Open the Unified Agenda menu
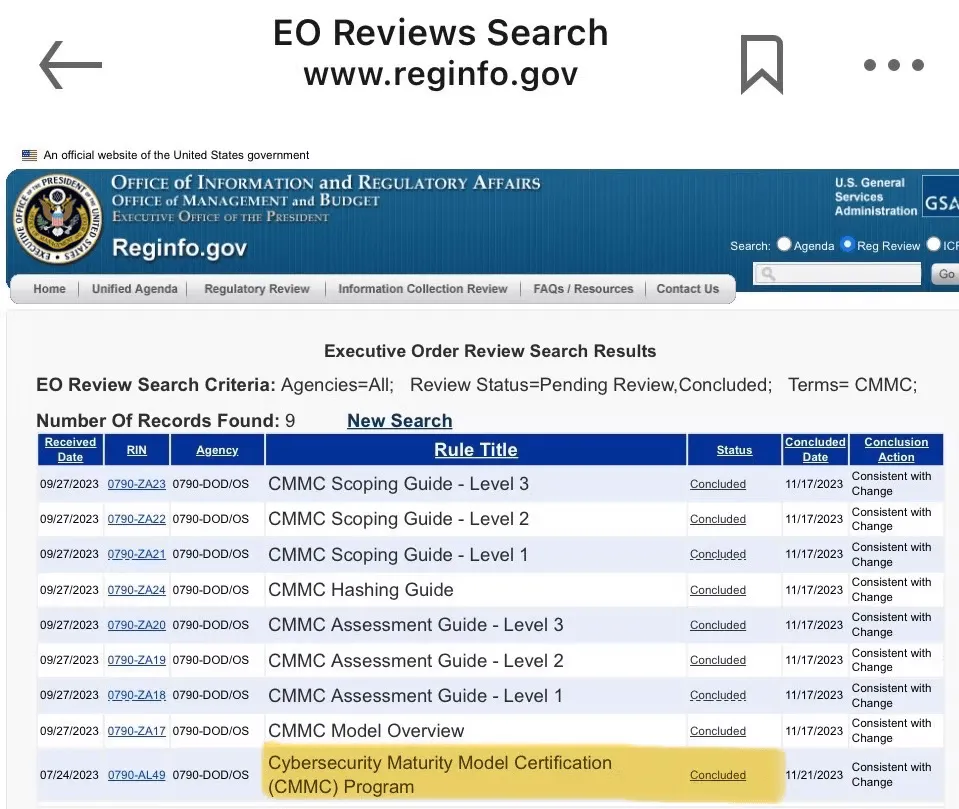Viewport: 959px width, 809px height. click(135, 289)
